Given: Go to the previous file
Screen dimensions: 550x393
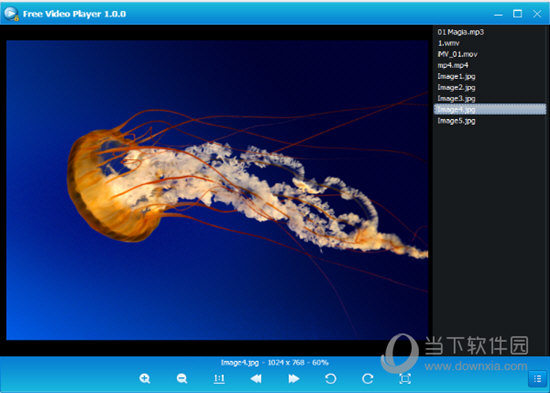Looking at the screenshot, I should (256, 378).
